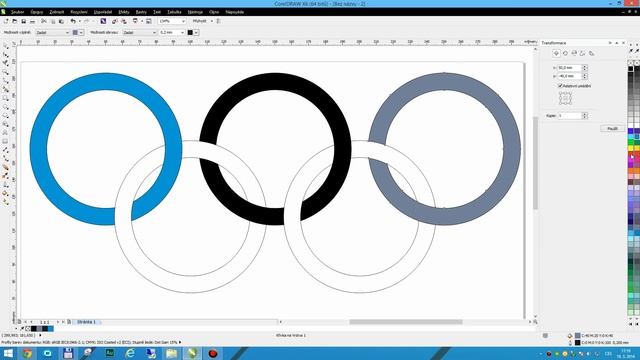Screen dimensions: 640x360
Task: Click the Redo arrow icon
Action: pyautogui.click(x=86, y=21)
